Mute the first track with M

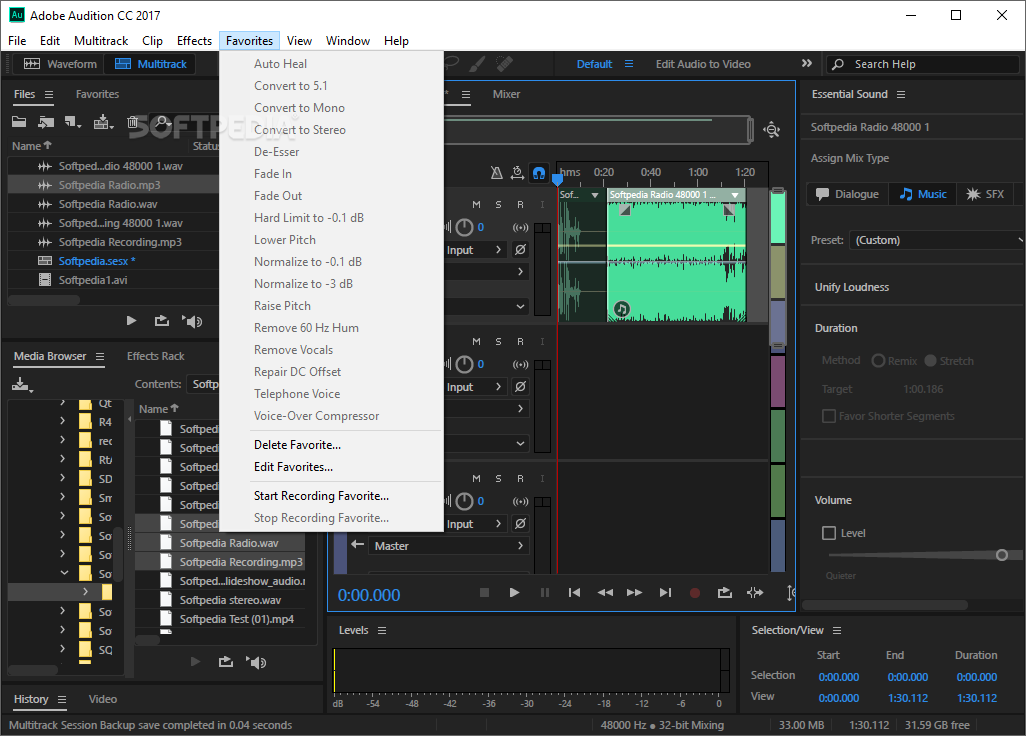coord(476,205)
